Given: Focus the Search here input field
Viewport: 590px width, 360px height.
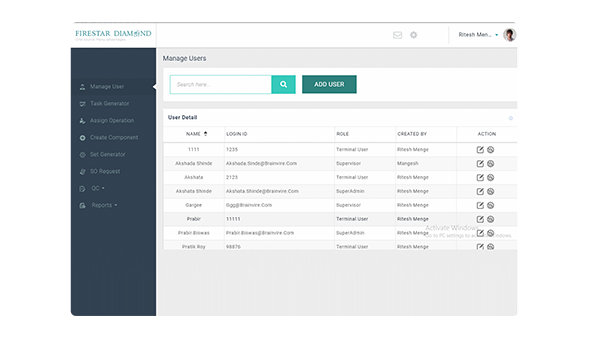Looking at the screenshot, I should [x=220, y=84].
